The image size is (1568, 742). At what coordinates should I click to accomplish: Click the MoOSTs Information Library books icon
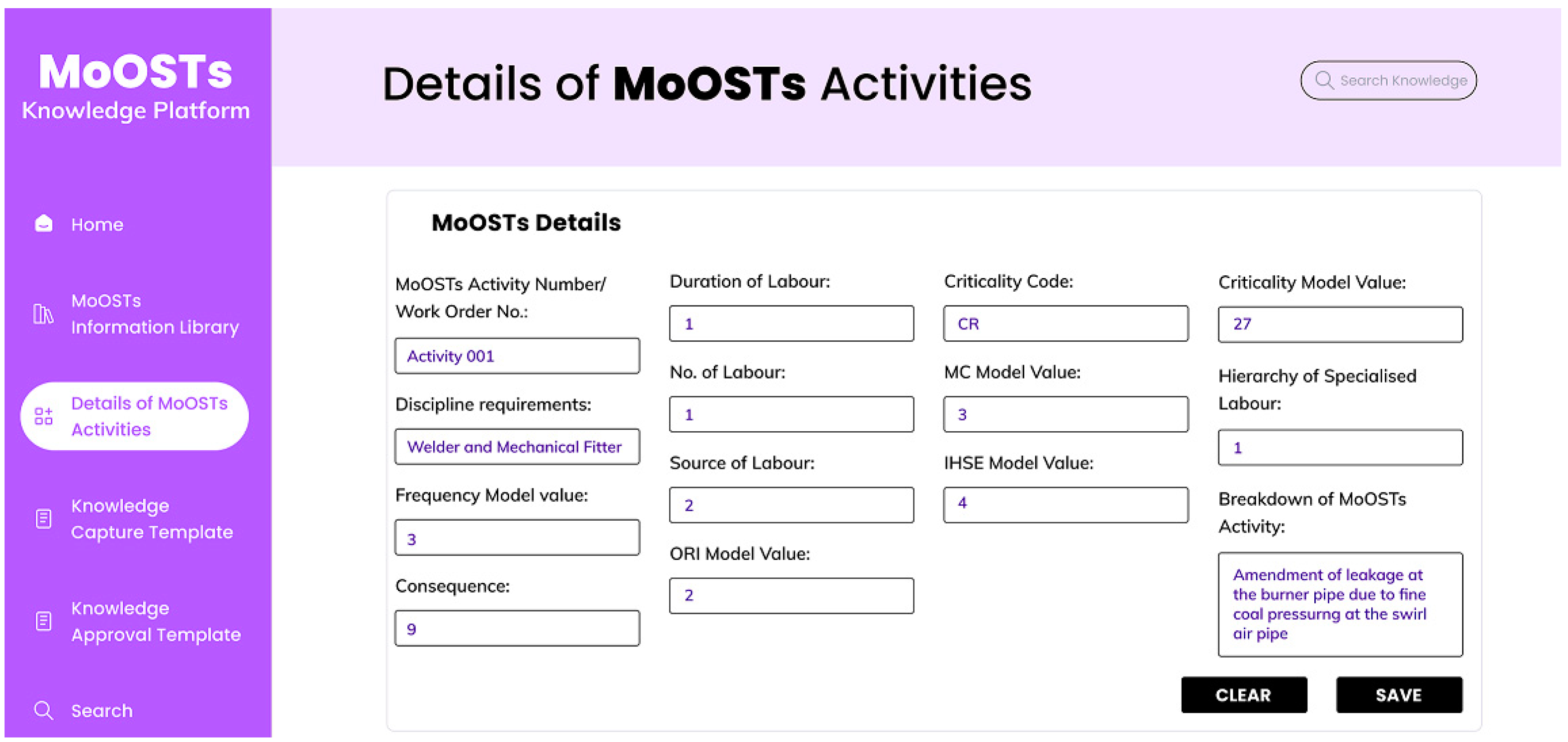[x=43, y=314]
